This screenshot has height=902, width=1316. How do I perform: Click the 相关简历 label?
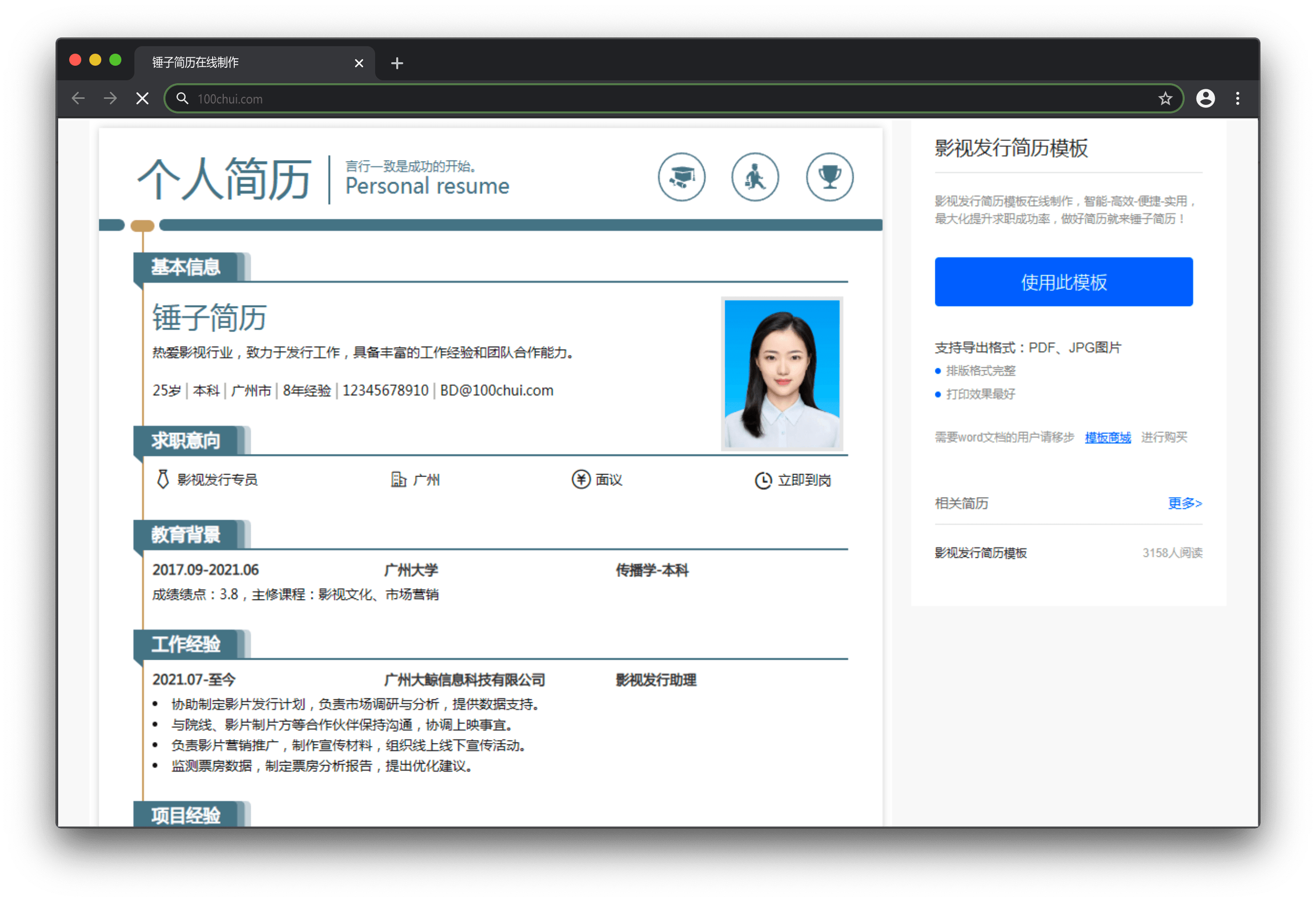961,503
